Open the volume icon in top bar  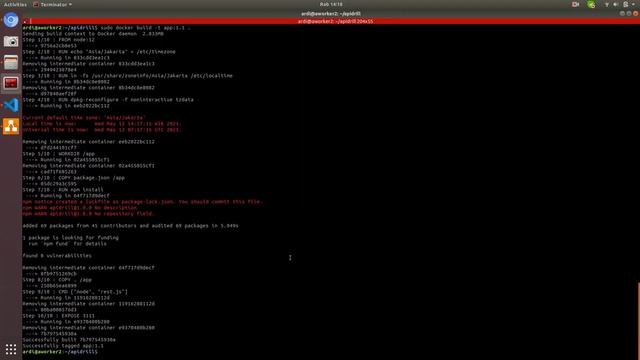[x=616, y=4]
